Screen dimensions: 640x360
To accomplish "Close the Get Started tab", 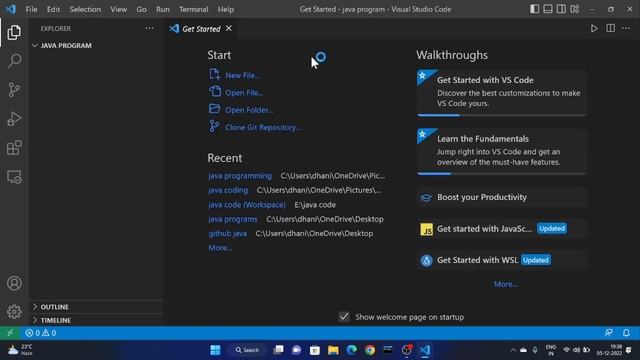I will 229,28.
